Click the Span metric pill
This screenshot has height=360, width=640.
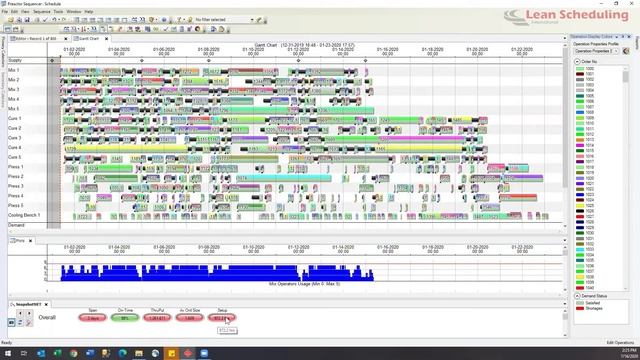93,318
